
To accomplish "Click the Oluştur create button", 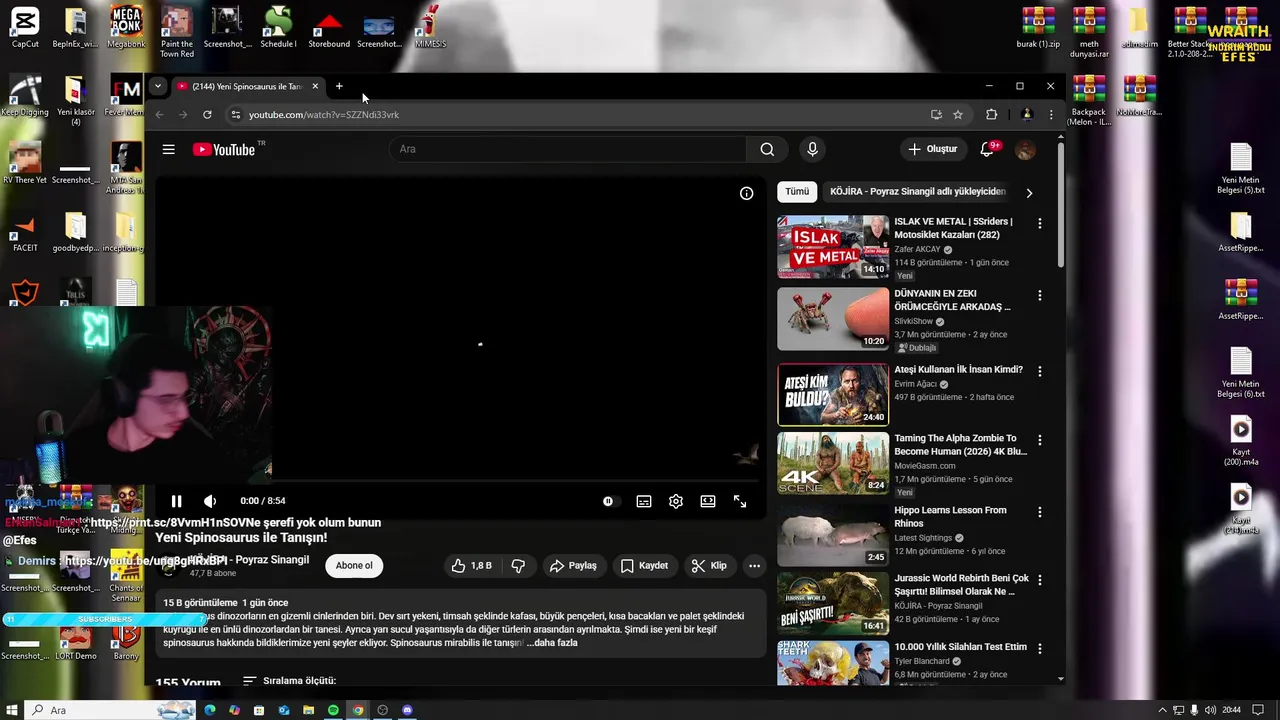I will [x=932, y=149].
